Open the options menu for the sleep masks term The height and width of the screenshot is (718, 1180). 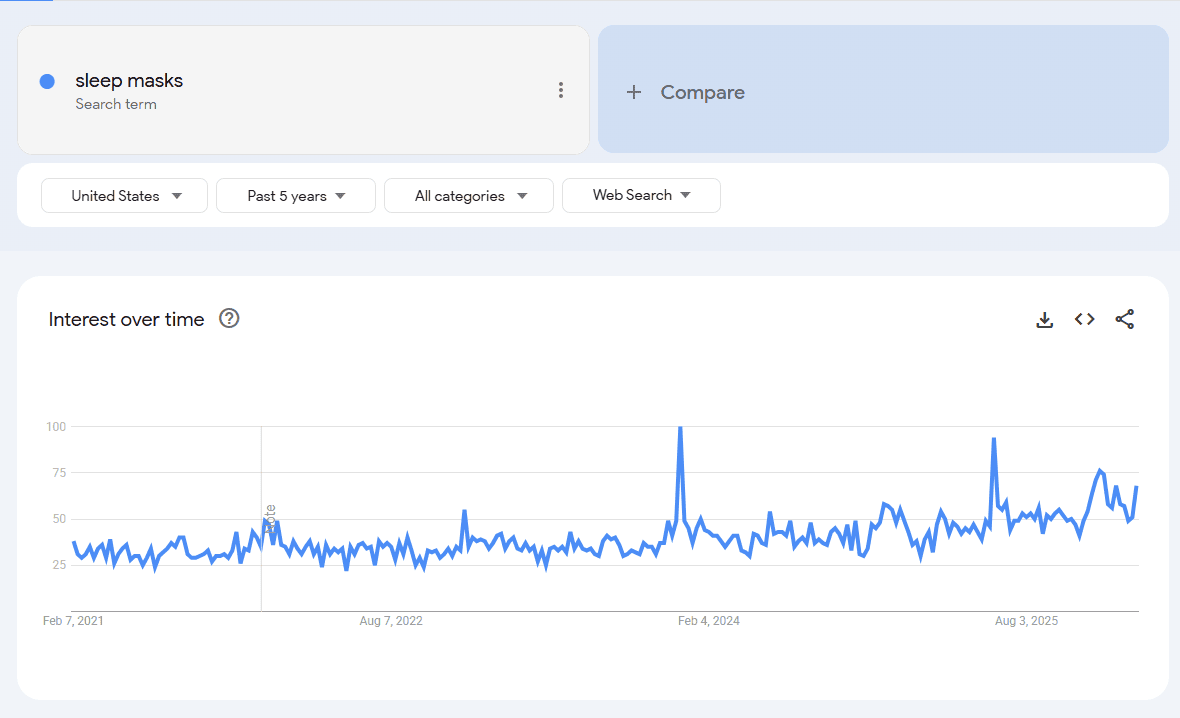click(x=561, y=89)
